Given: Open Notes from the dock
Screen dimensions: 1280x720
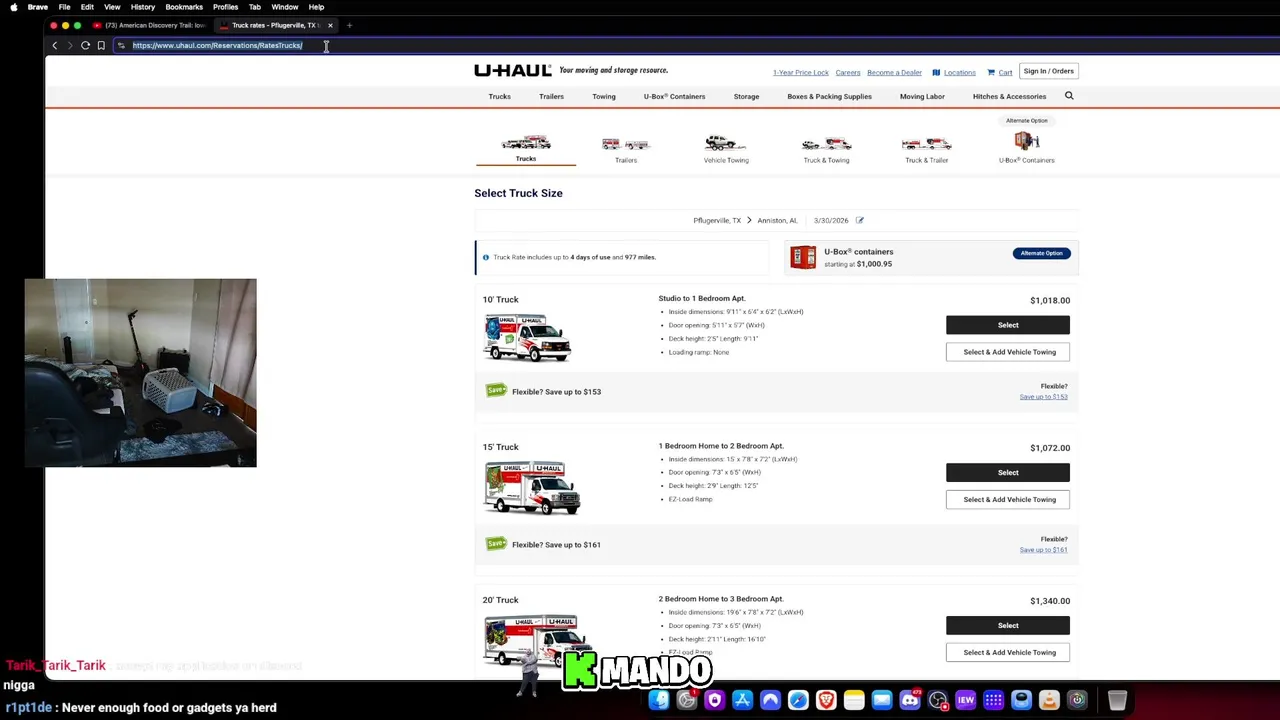Looking at the screenshot, I should point(854,700).
